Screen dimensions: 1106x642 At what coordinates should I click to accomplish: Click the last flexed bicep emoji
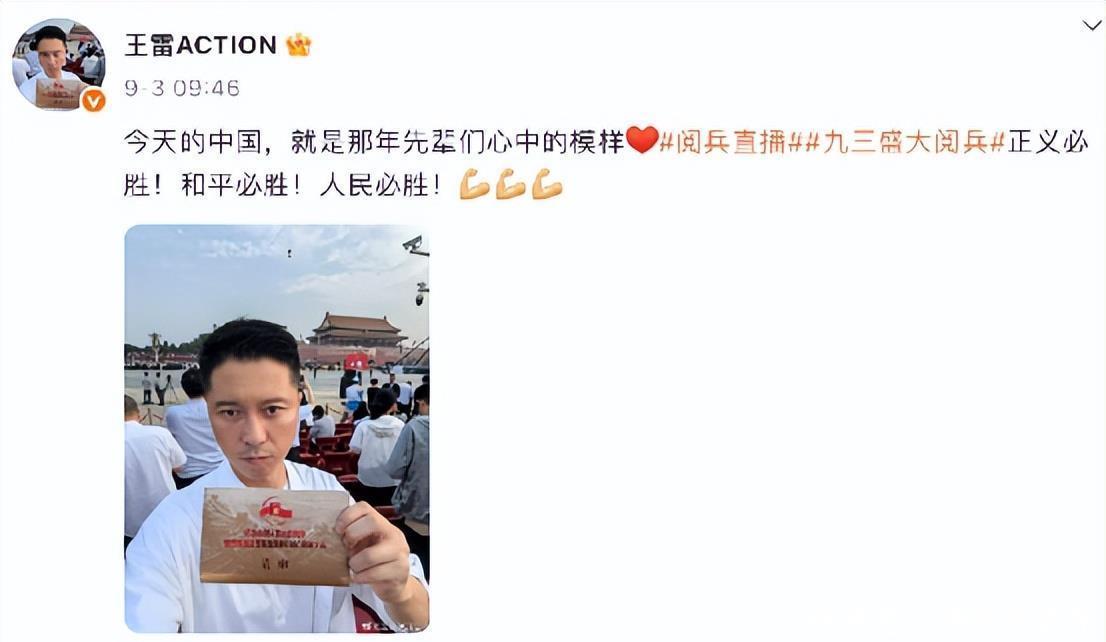click(x=547, y=185)
